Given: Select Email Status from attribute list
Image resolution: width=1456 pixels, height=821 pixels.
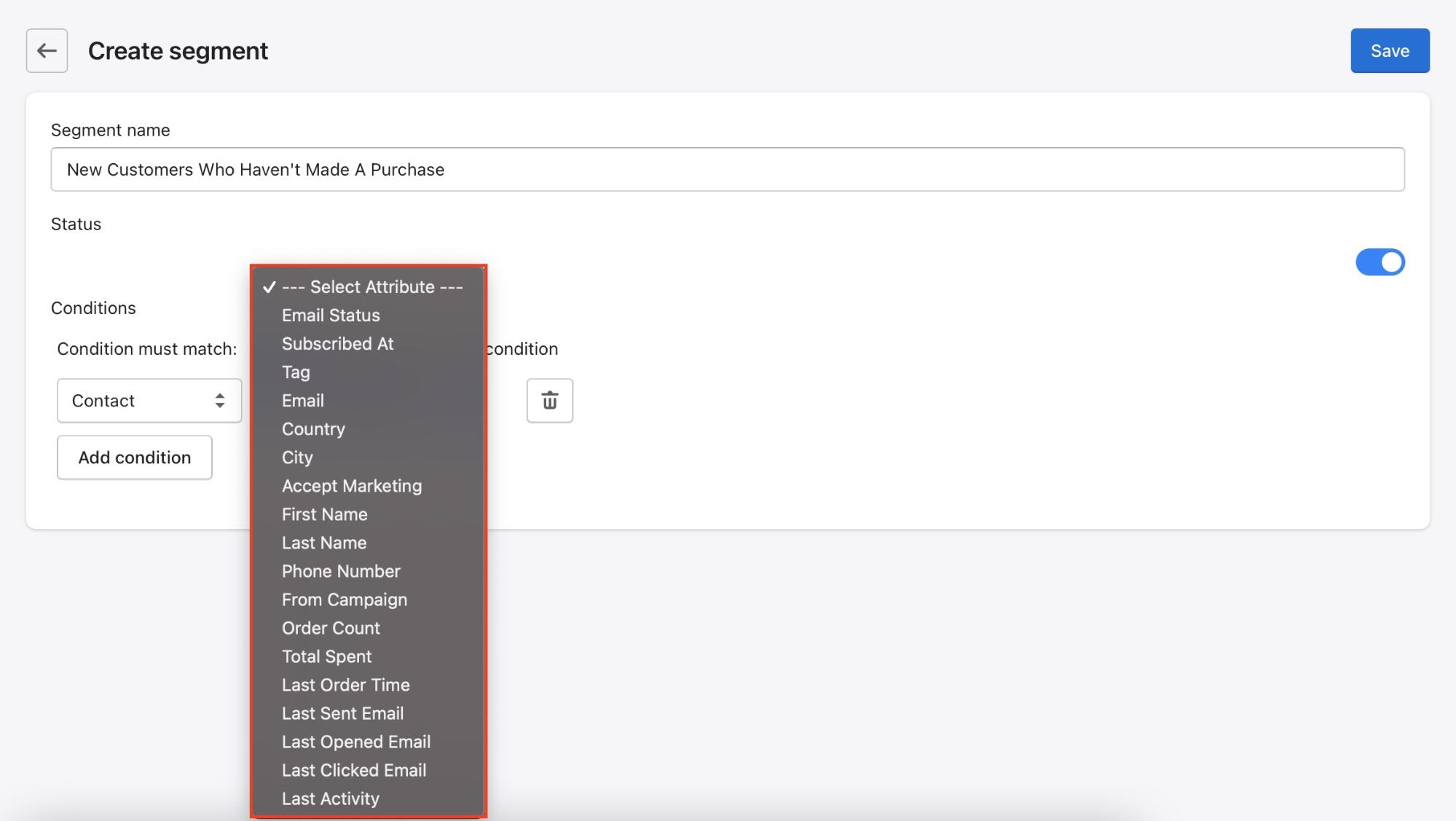Looking at the screenshot, I should (368, 315).
